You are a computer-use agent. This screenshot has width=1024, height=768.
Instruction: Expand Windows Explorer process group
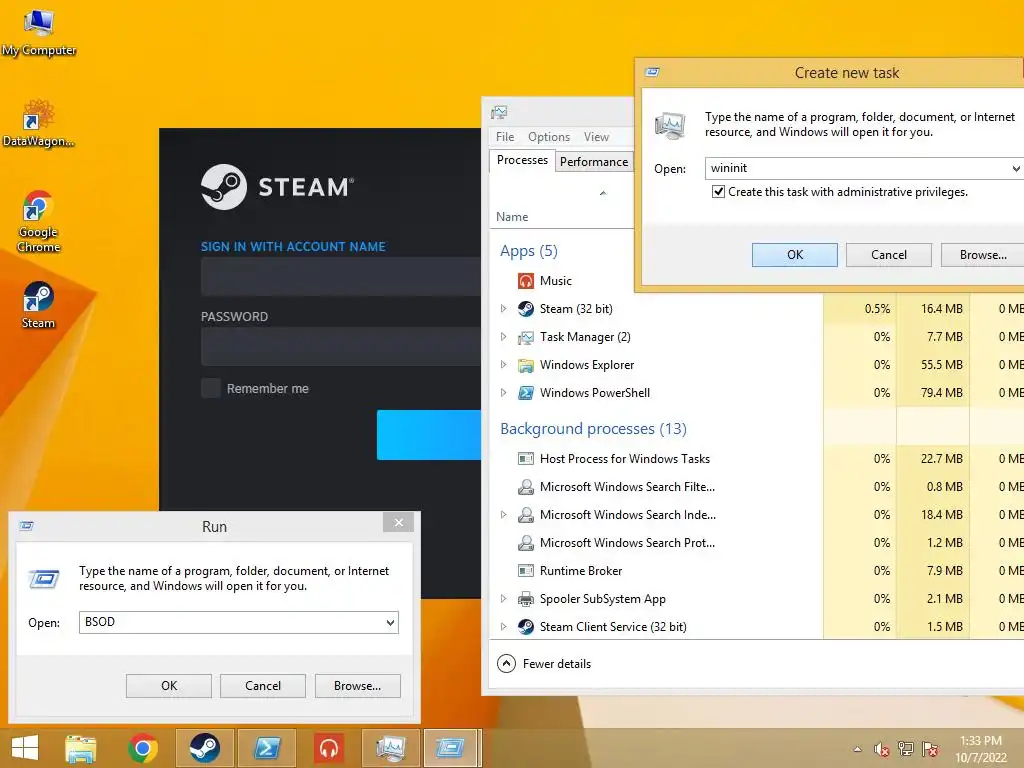click(503, 364)
